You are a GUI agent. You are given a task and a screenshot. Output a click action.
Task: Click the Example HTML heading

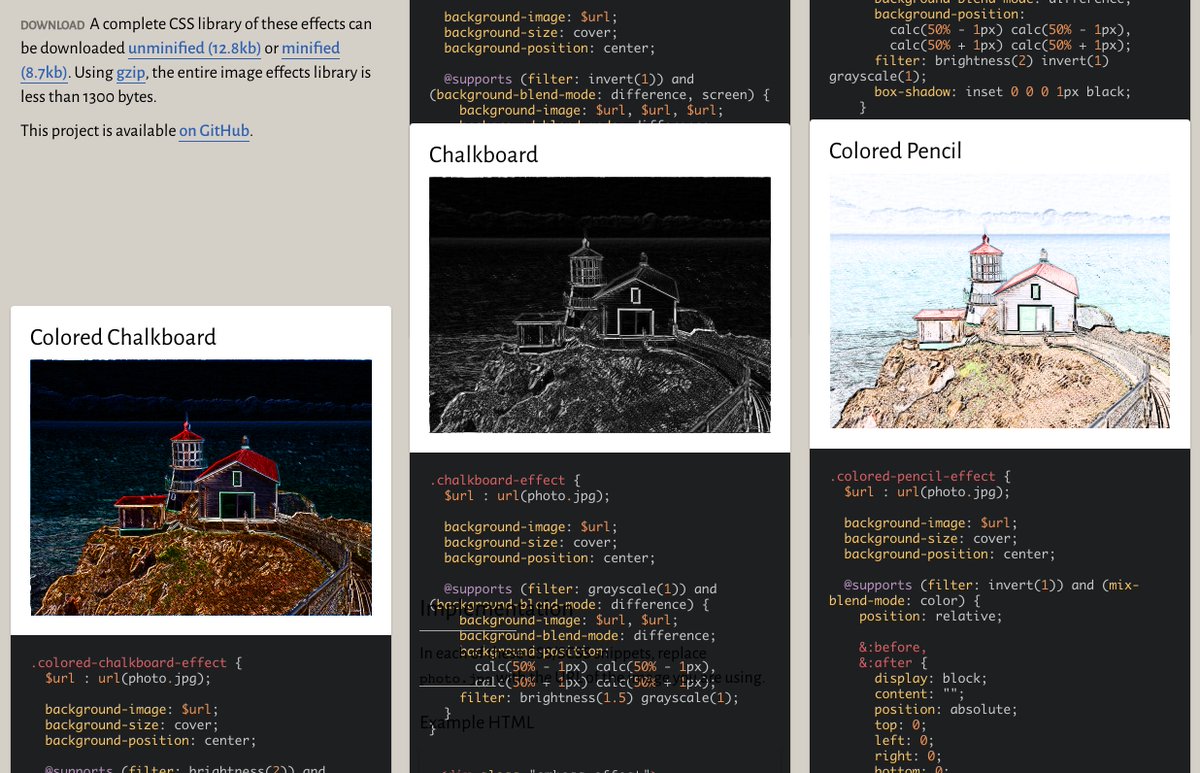click(x=476, y=722)
